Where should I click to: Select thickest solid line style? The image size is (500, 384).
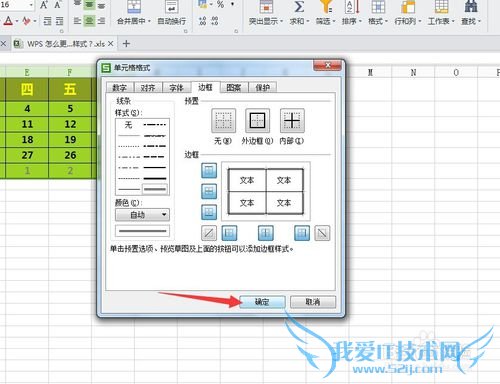coord(155,178)
